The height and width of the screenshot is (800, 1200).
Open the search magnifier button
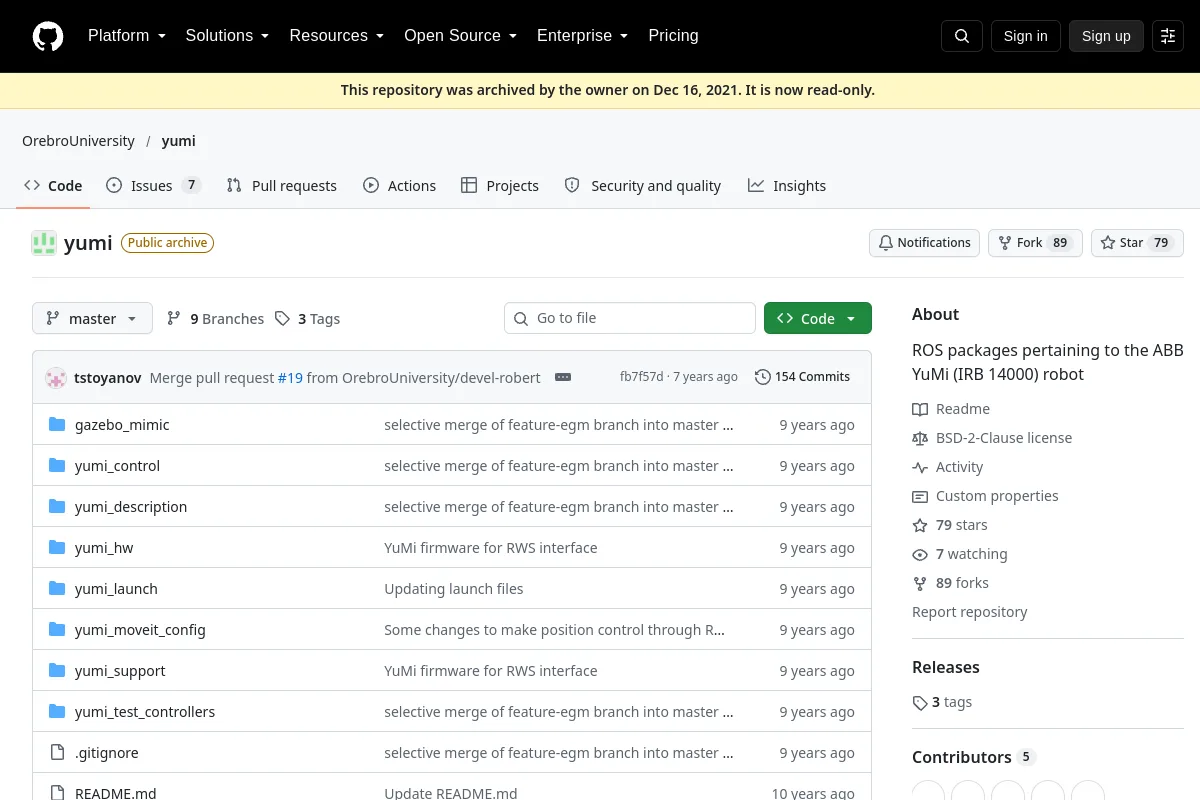(x=962, y=36)
